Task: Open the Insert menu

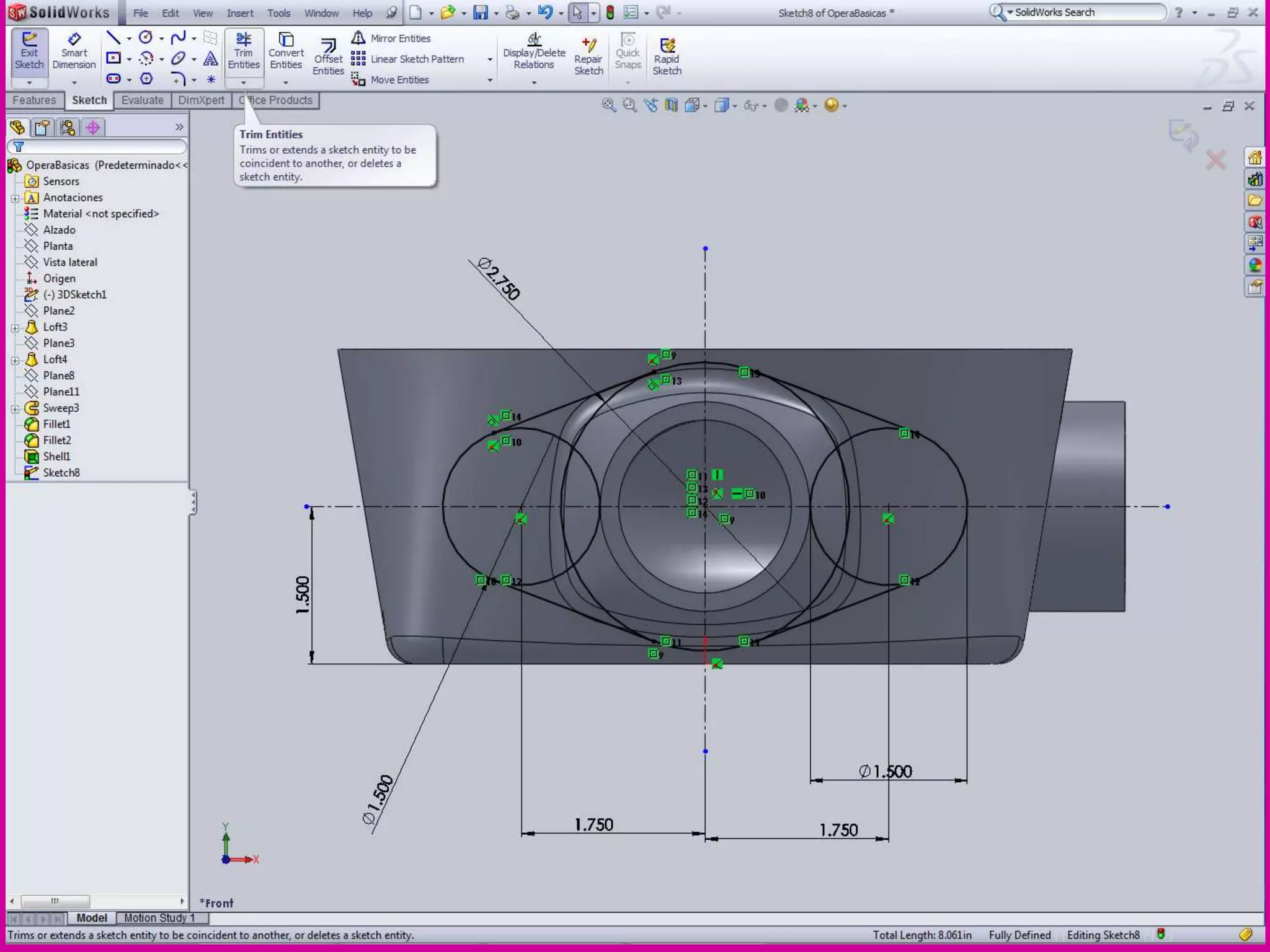Action: [x=240, y=13]
